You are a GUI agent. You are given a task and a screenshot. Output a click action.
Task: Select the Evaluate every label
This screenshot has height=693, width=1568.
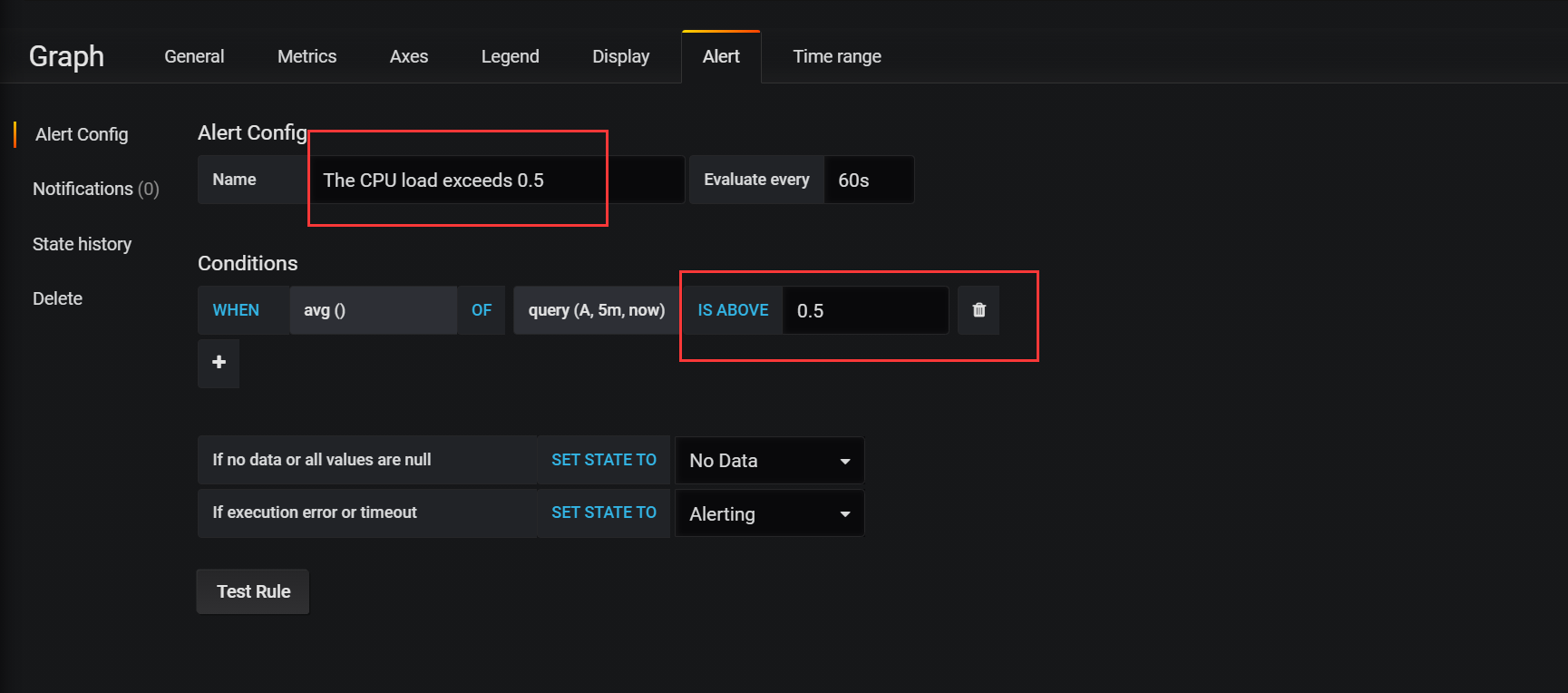pos(756,180)
